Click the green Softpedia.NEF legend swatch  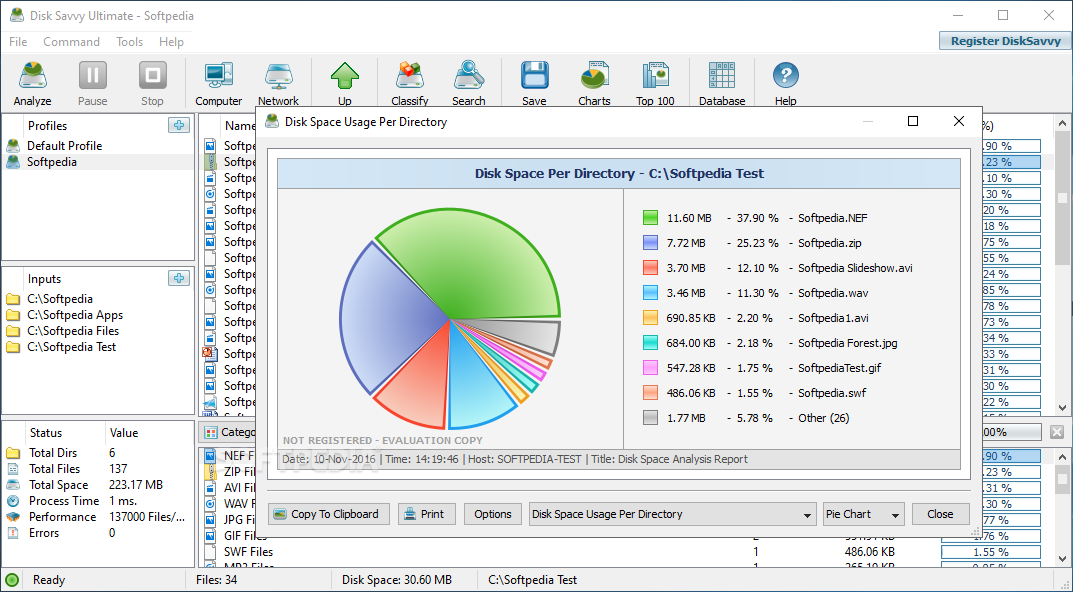click(x=650, y=218)
